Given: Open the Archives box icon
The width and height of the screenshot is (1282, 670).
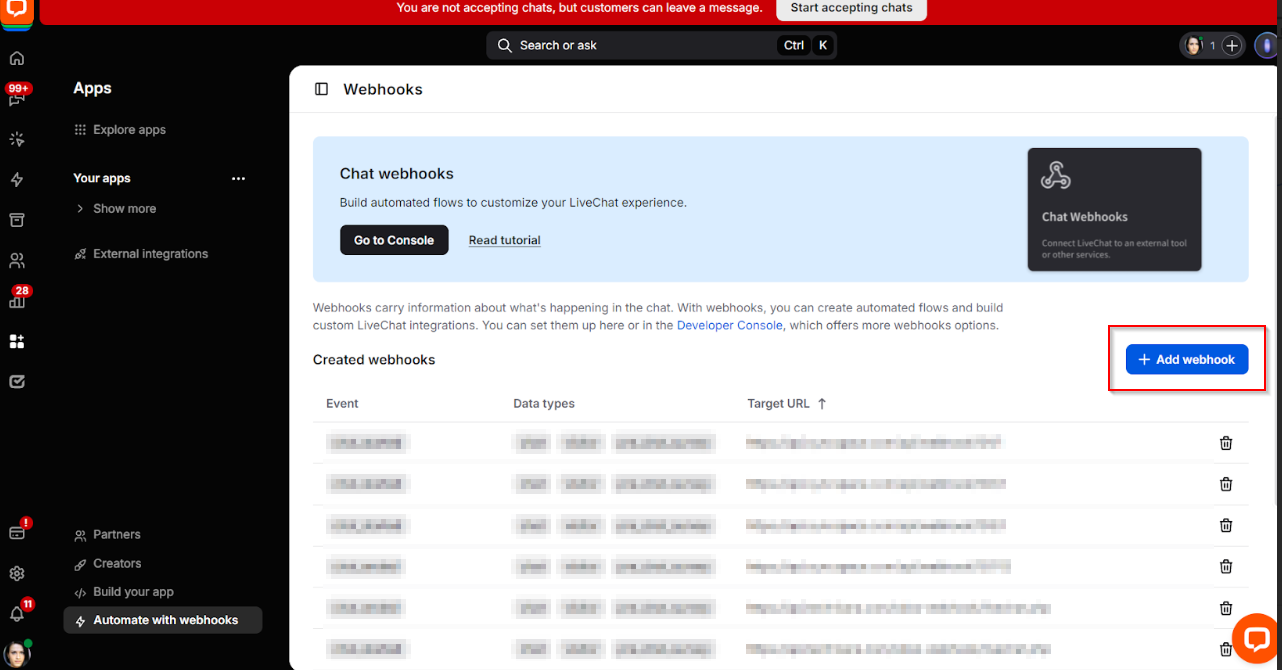Looking at the screenshot, I should coord(17,220).
